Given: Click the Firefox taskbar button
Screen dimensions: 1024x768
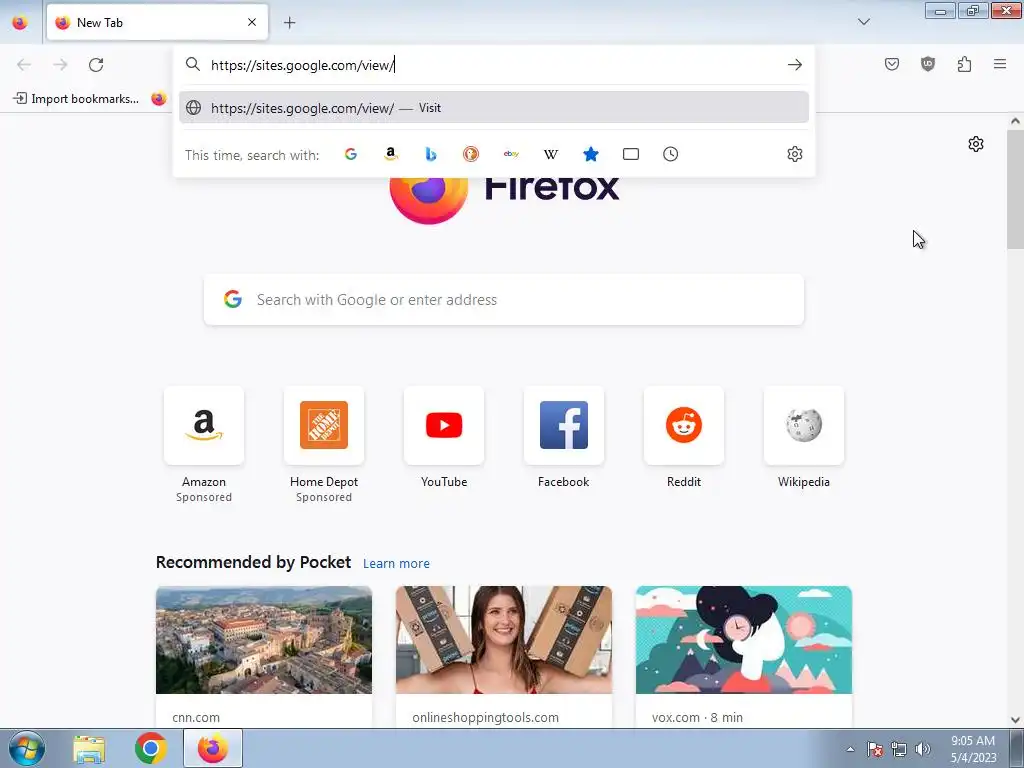Looking at the screenshot, I should point(213,748).
